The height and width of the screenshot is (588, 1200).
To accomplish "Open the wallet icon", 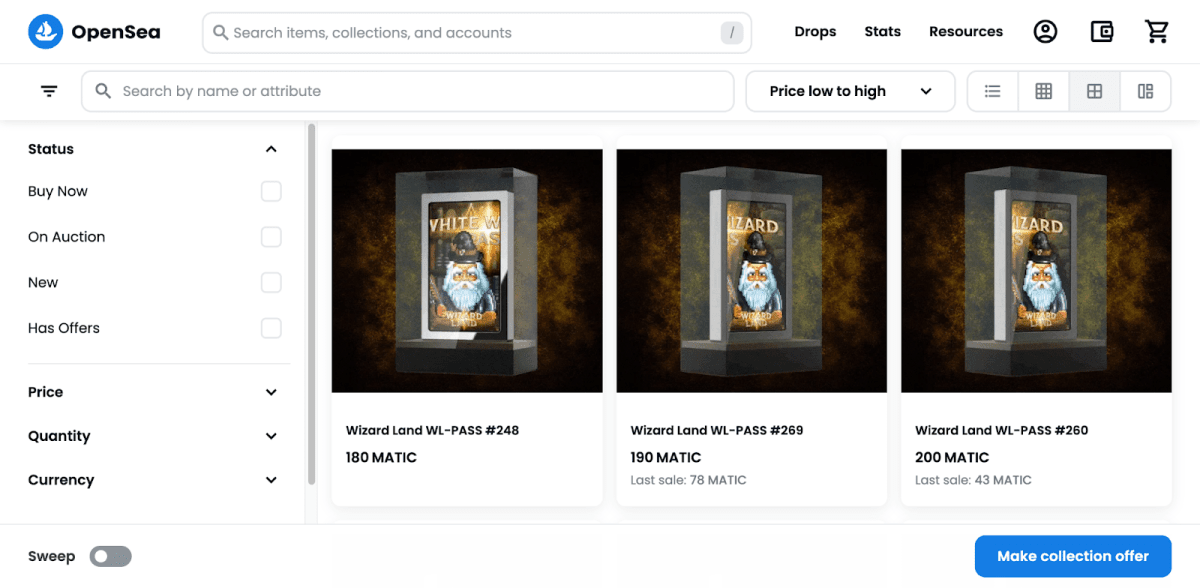I will pos(1101,32).
